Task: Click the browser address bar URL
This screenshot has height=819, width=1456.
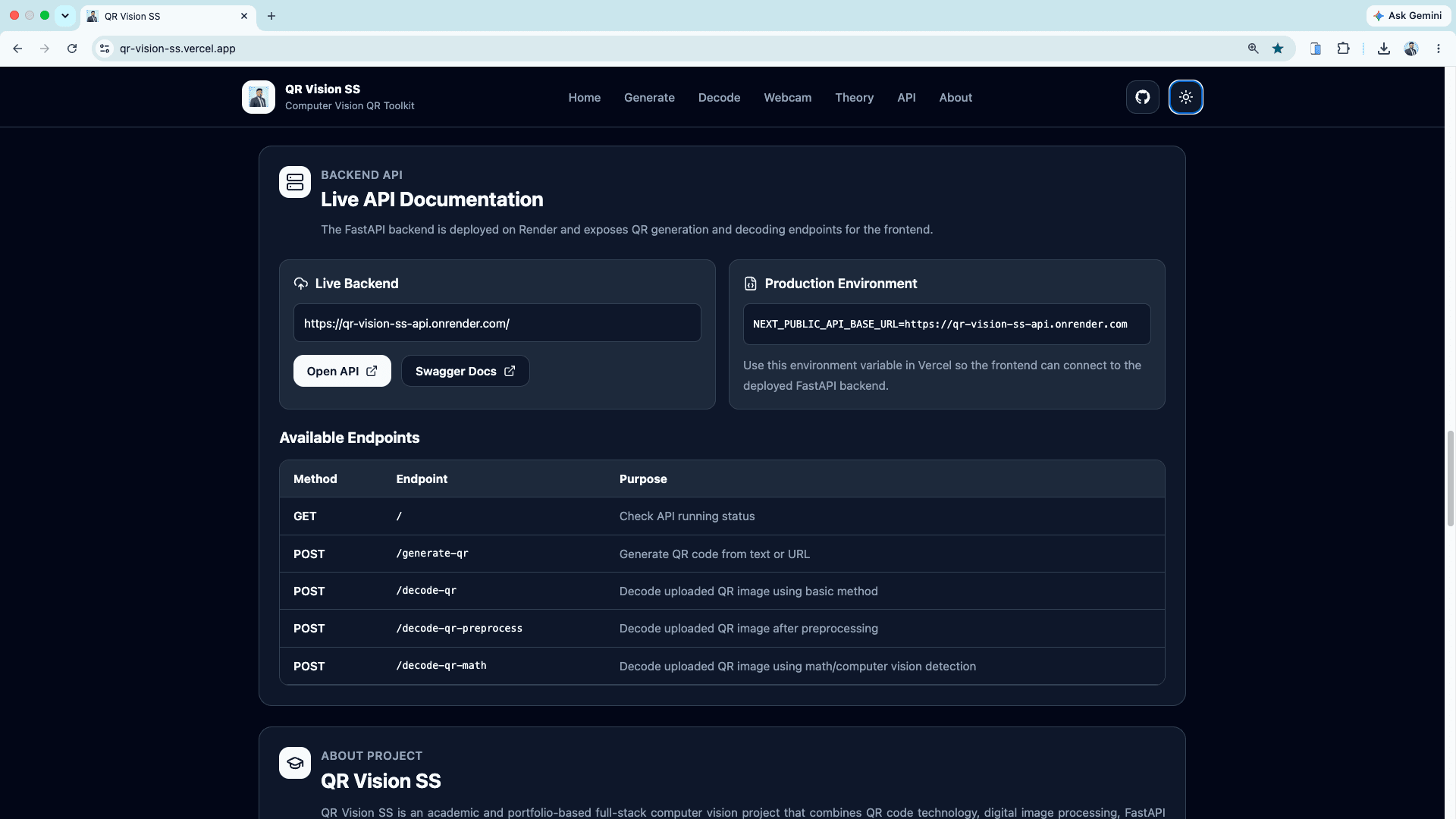Action: [177, 49]
